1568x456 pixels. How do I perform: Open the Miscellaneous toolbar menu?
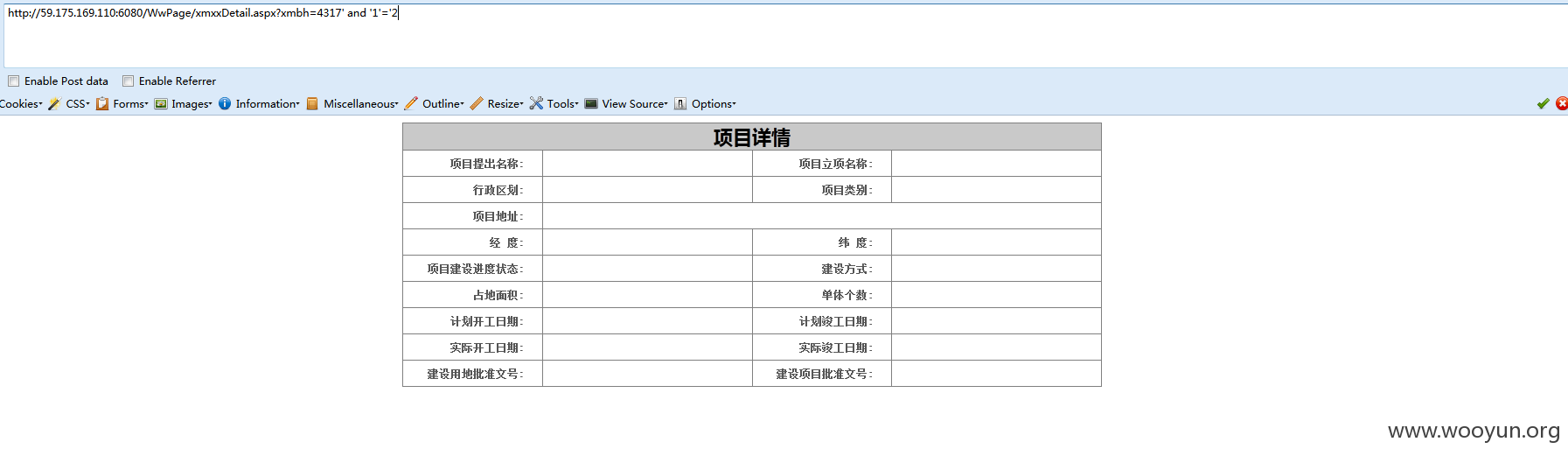(x=361, y=104)
